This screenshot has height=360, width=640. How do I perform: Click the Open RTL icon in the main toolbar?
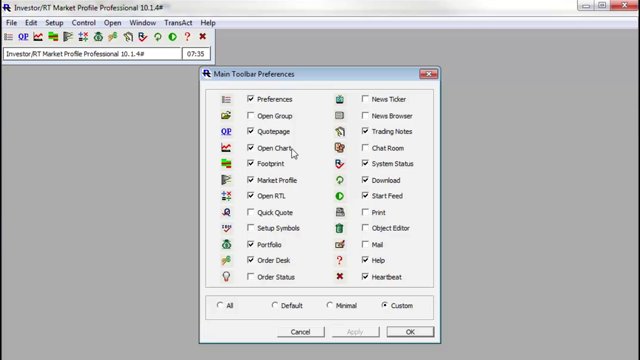pos(83,37)
